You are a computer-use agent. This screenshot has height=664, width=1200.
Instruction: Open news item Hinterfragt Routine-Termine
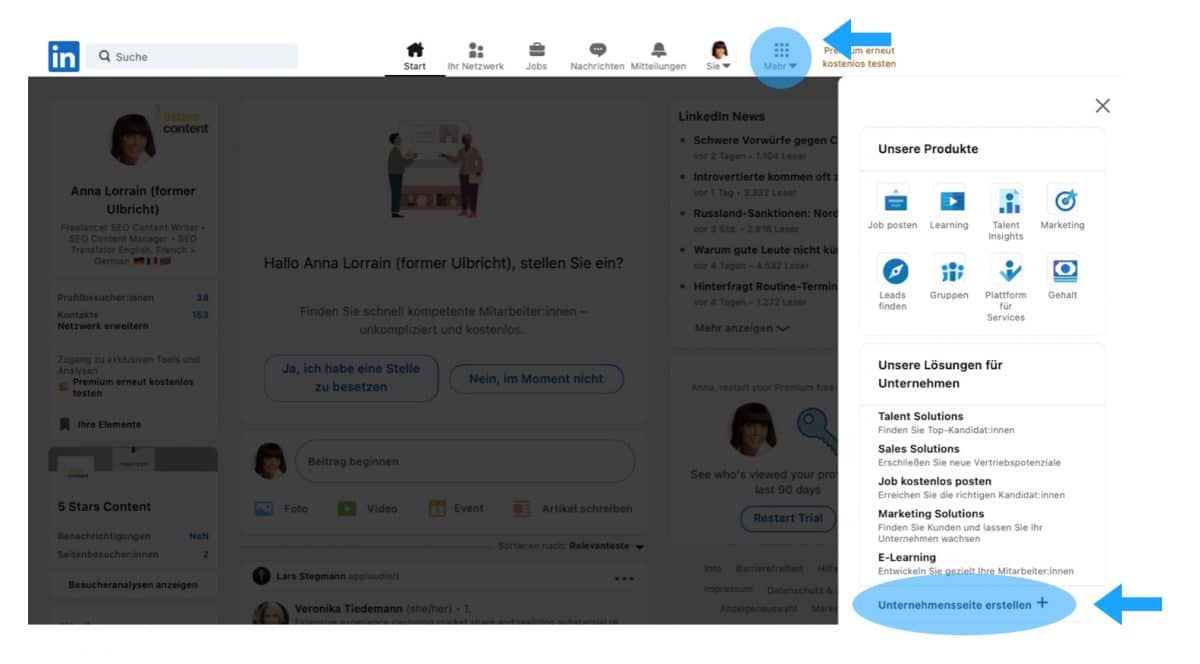coord(765,286)
